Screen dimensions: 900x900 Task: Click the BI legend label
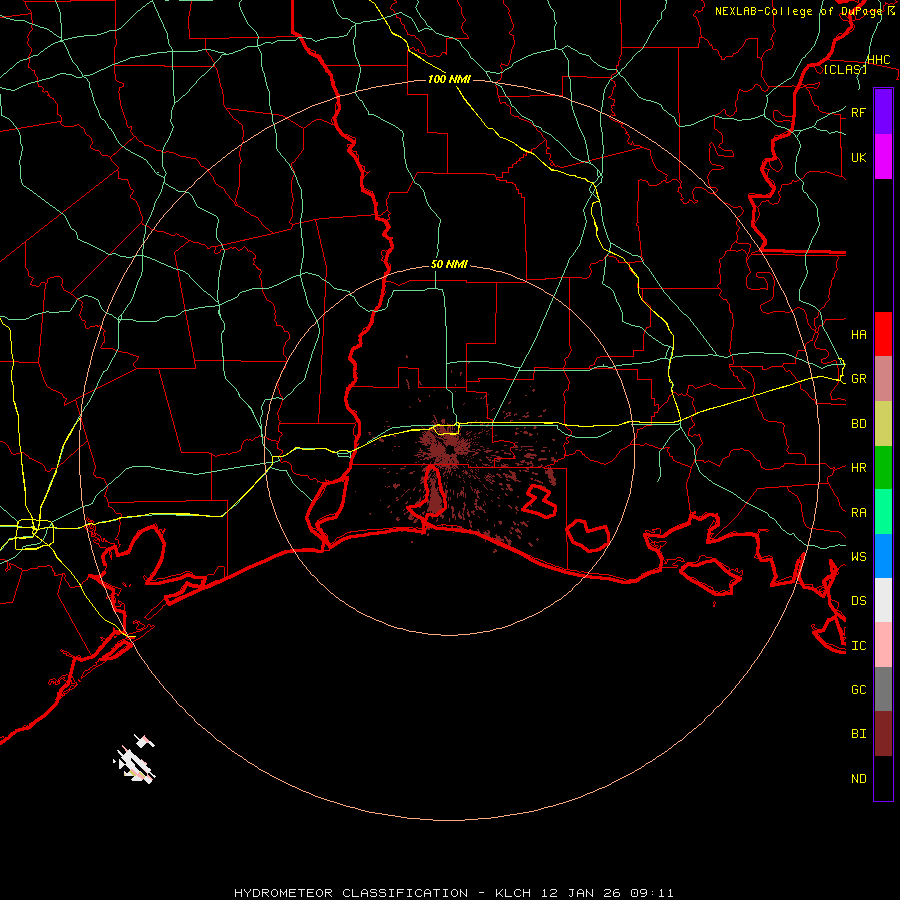(858, 734)
